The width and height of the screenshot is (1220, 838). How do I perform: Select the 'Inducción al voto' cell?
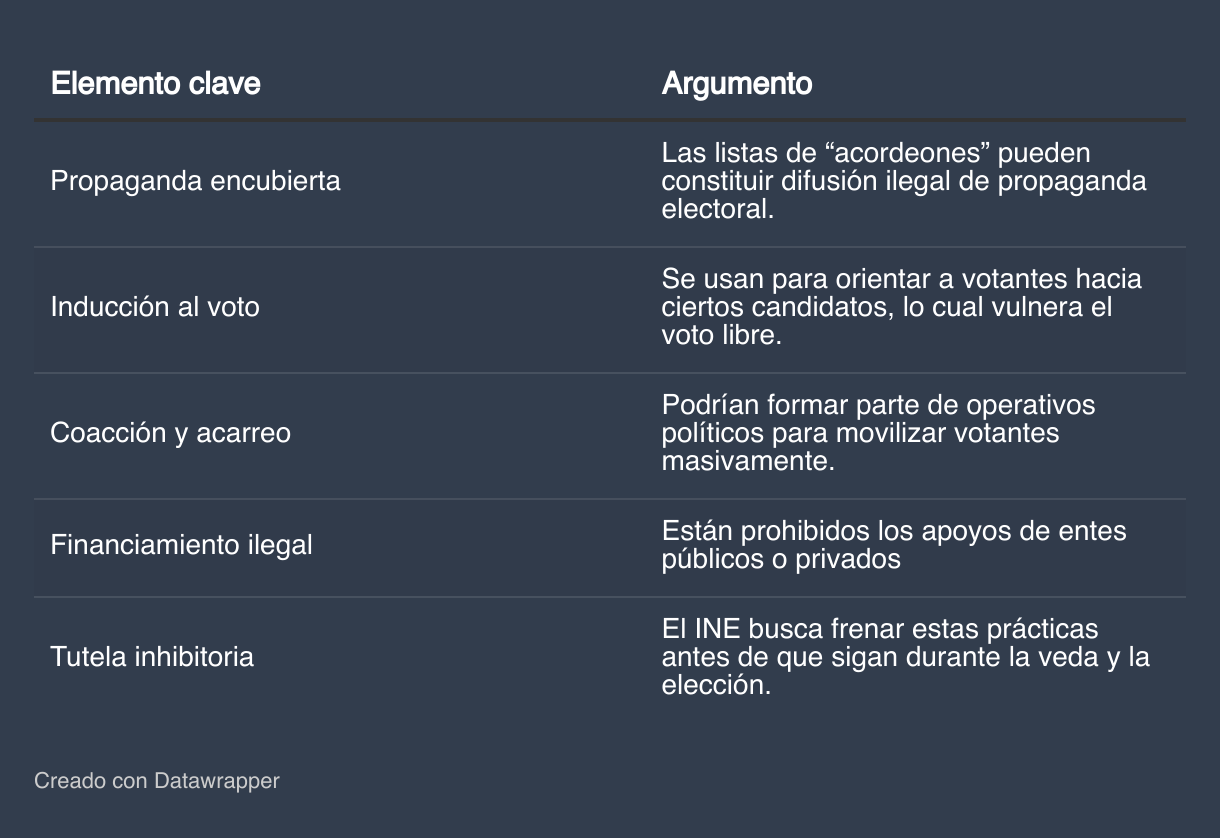[x=155, y=307]
